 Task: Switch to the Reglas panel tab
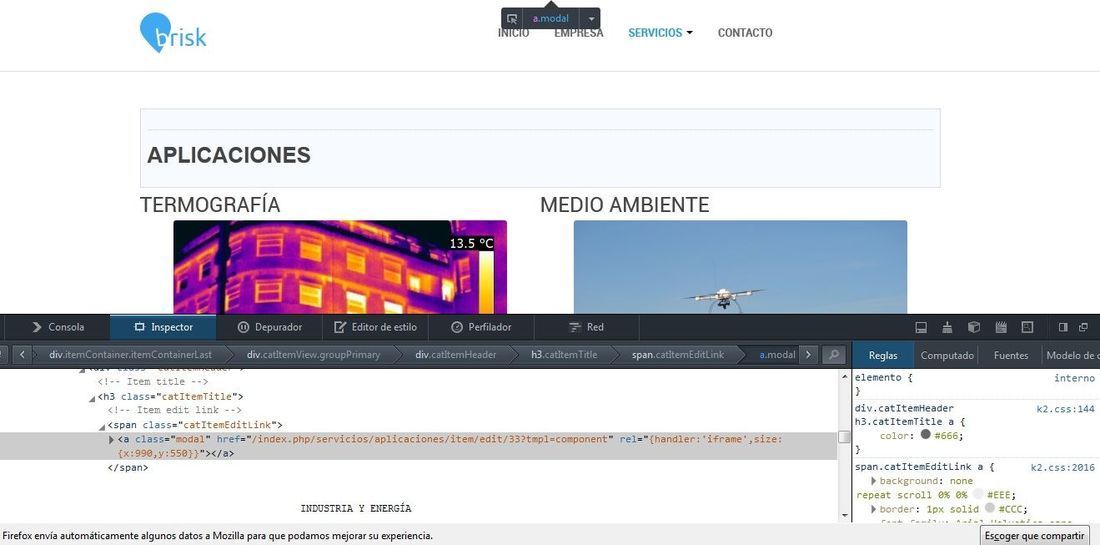coord(883,355)
